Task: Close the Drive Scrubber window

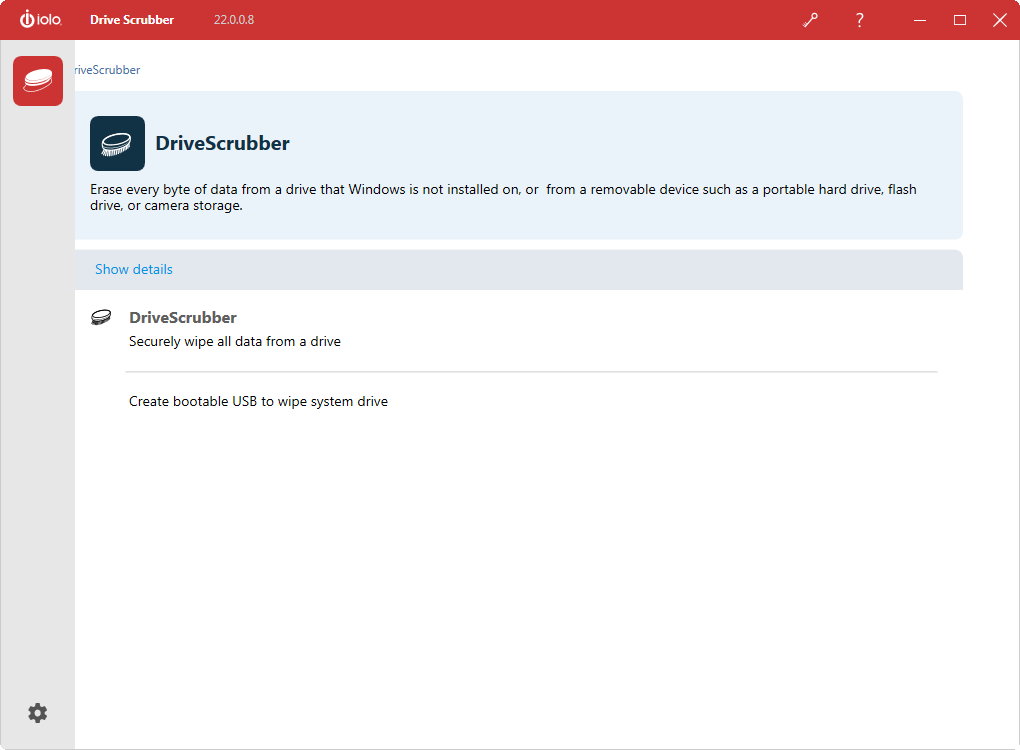Action: [1000, 20]
